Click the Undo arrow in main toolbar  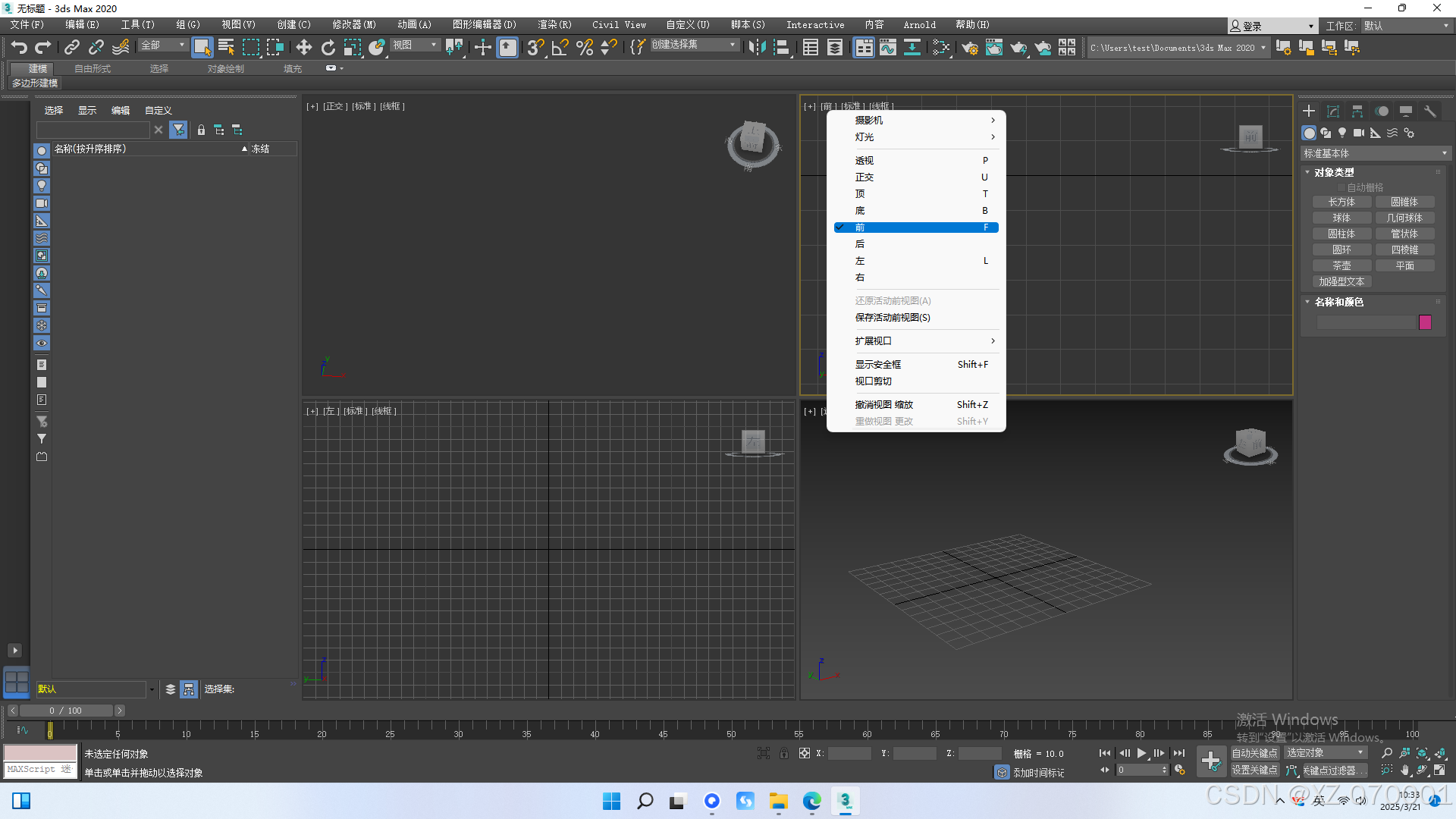pos(19,47)
